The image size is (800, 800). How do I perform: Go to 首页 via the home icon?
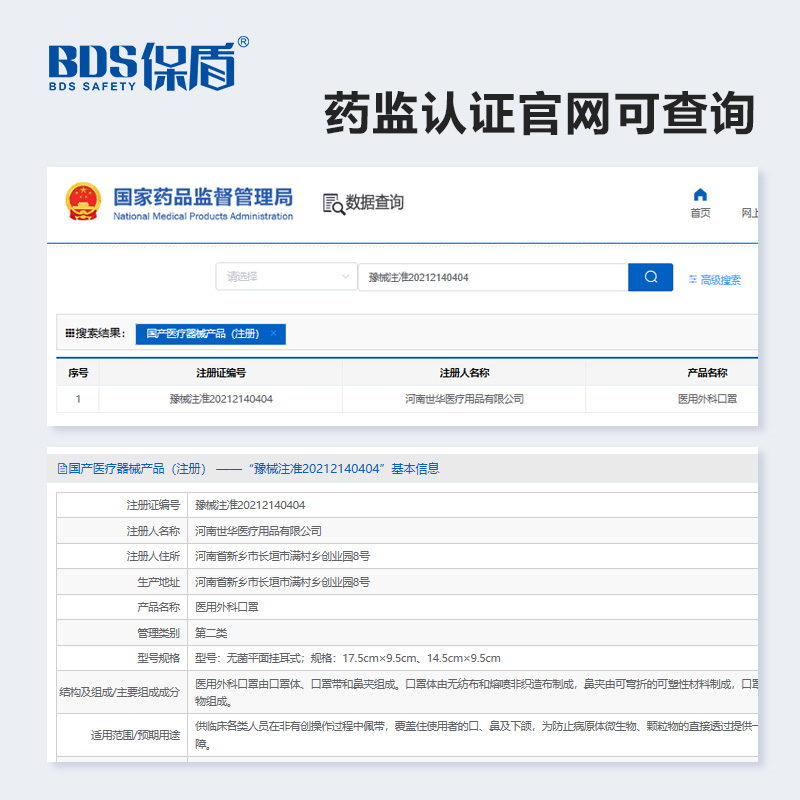point(700,195)
